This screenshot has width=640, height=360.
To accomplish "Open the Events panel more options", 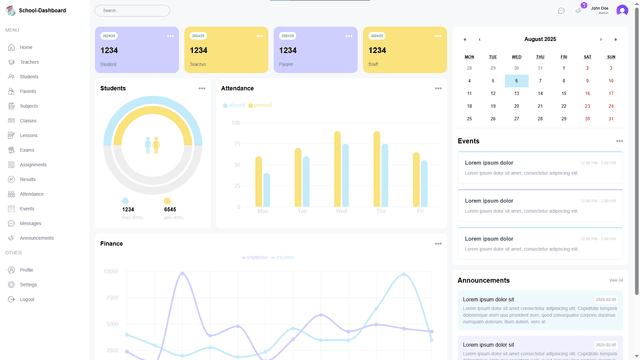I will 619,141.
